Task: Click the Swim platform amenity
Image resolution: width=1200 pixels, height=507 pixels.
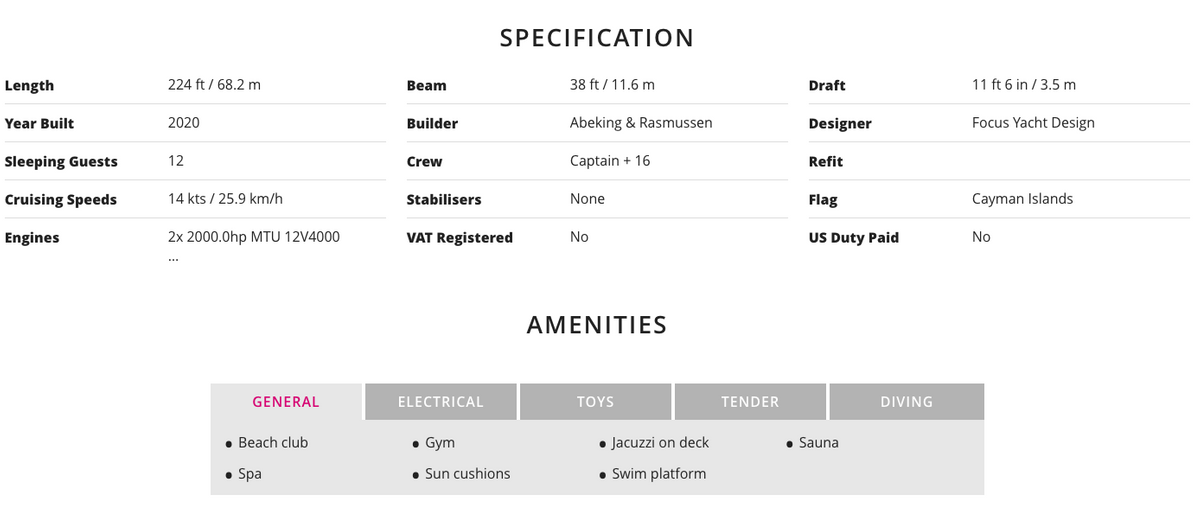Action: click(x=659, y=474)
